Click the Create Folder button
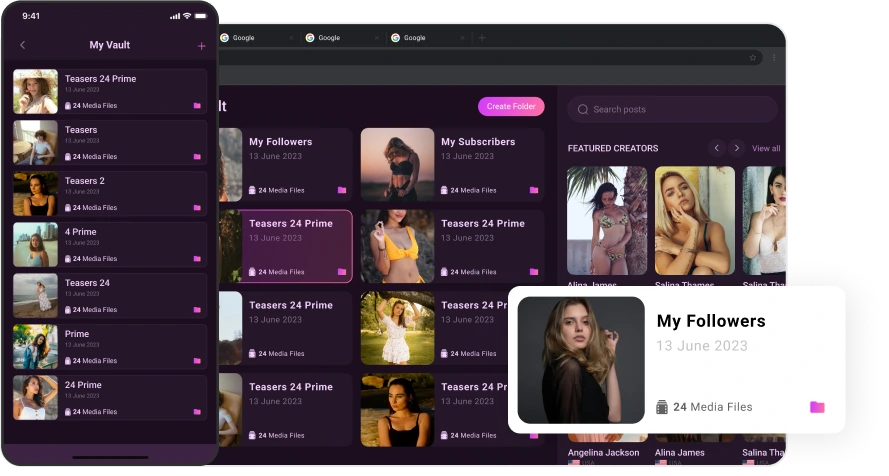889x476 pixels. pos(511,107)
